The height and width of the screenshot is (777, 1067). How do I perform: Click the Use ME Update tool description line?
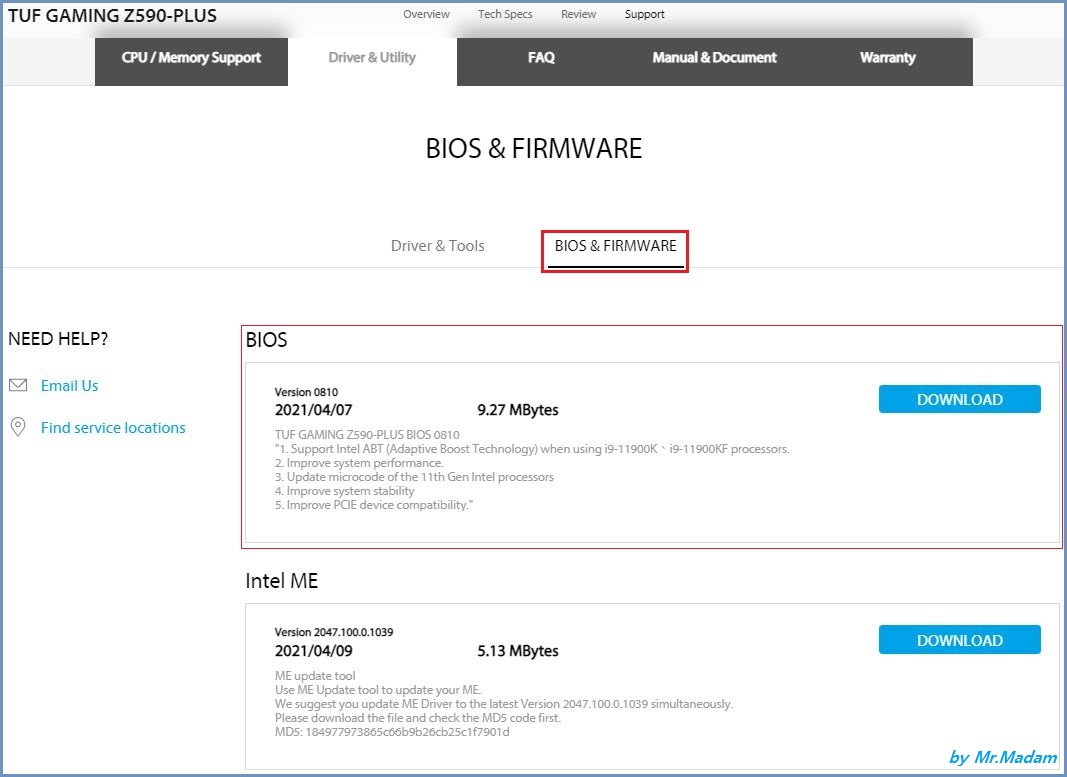[378, 689]
